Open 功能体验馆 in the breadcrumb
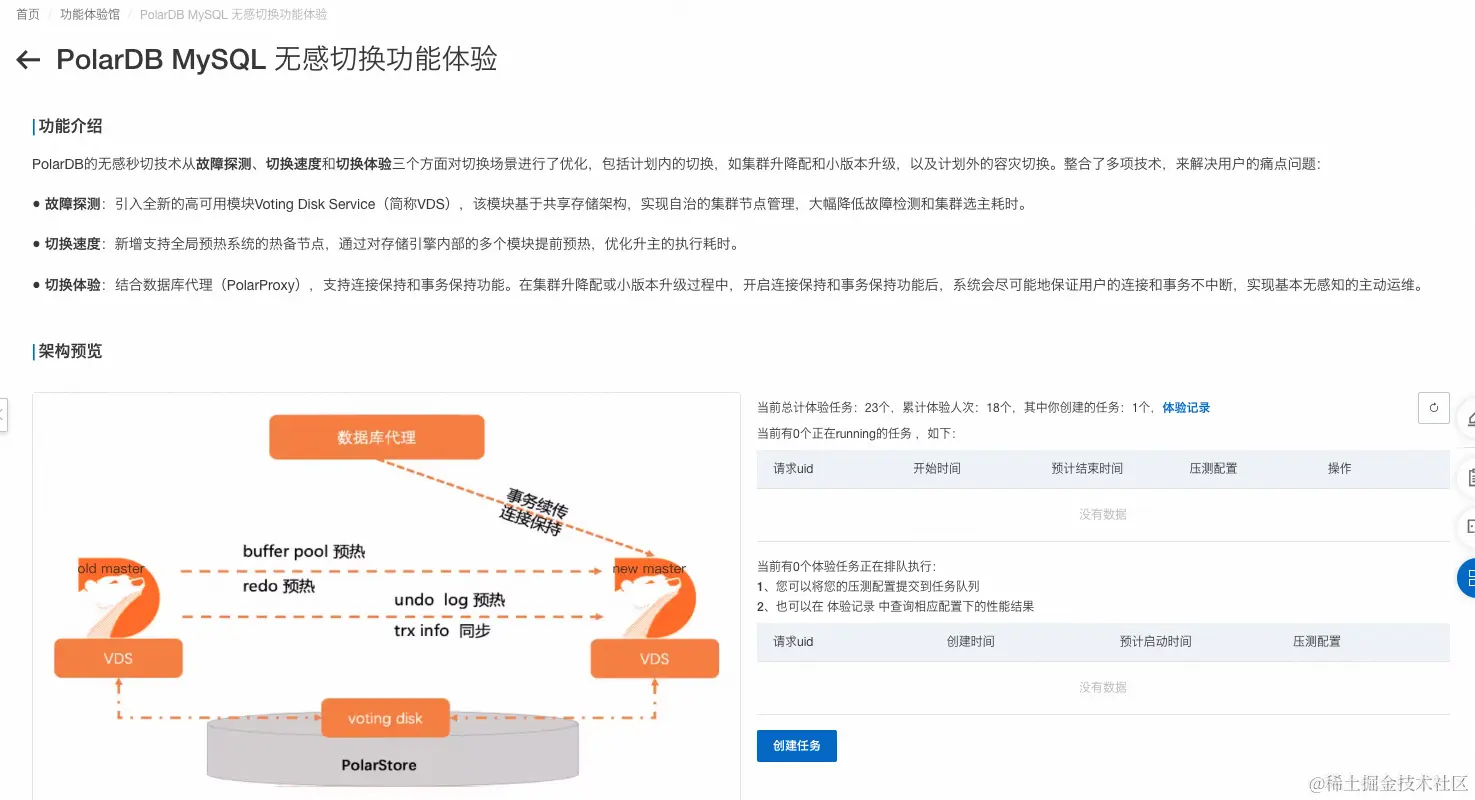Screen dimensions: 1475x800 click(x=90, y=15)
